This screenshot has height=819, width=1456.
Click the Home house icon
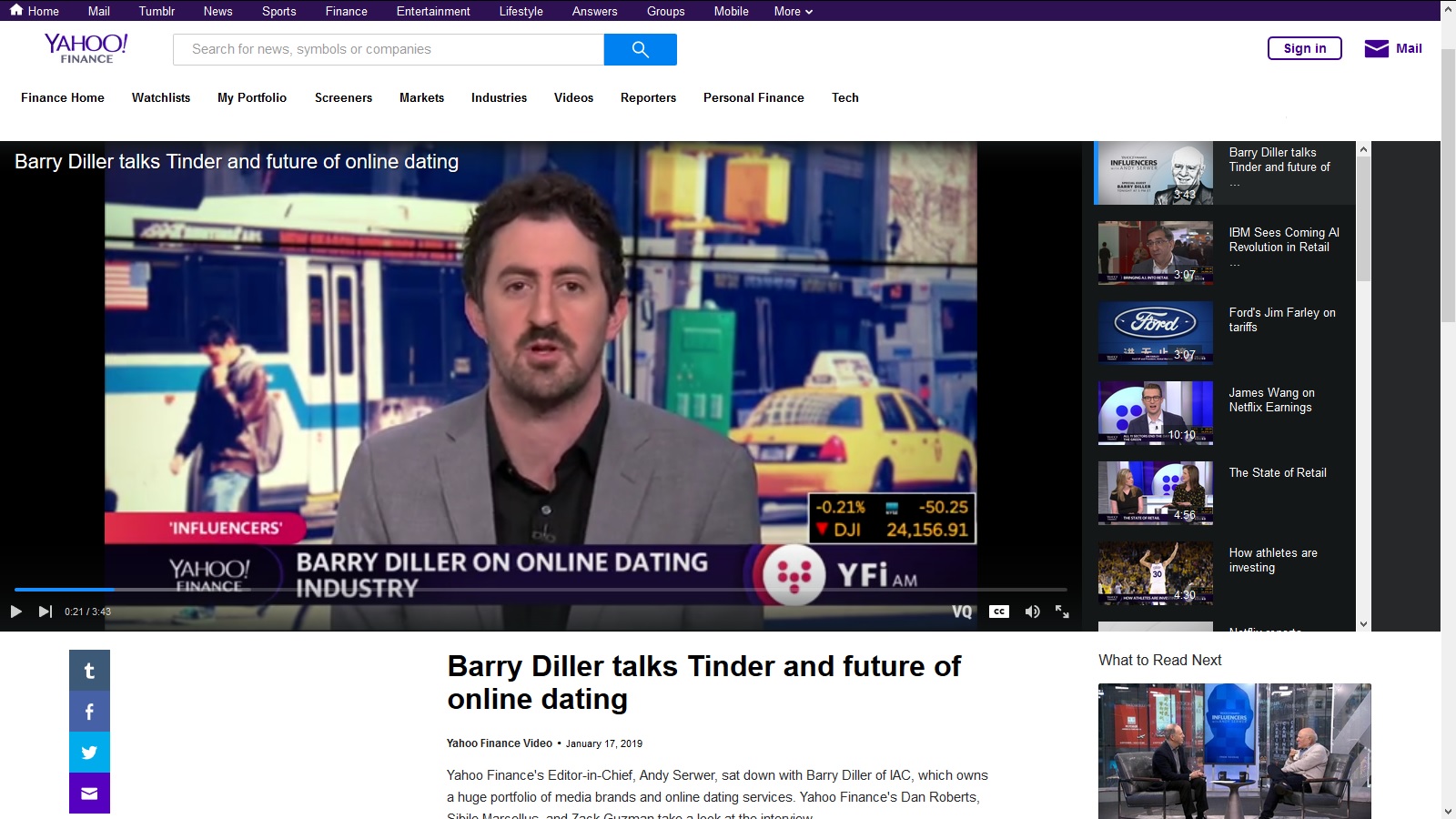16,10
